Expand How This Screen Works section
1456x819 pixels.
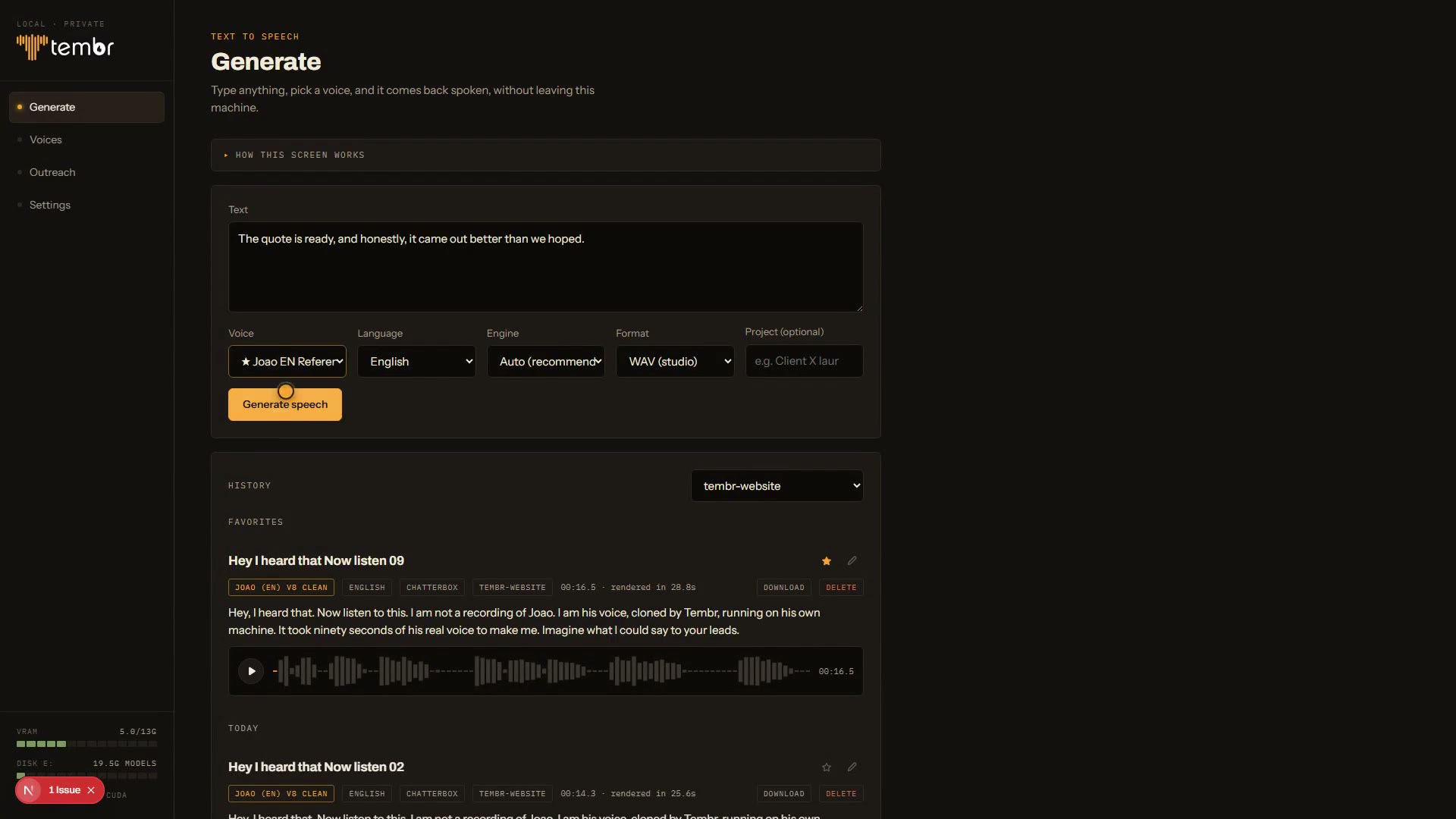coord(545,155)
